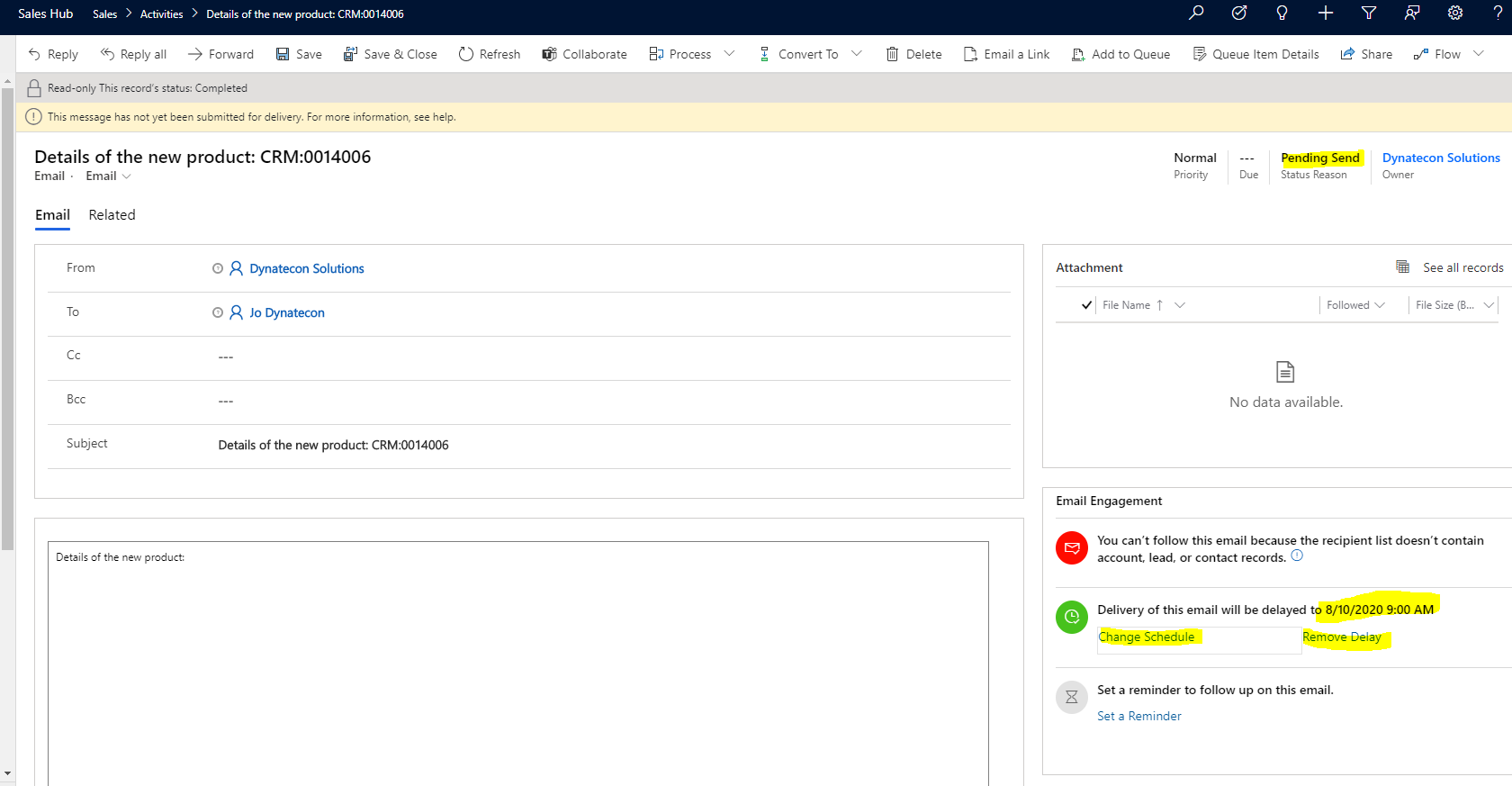Viewport: 1512px width, 786px height.
Task: Click the Delete trash toolbar button
Action: pos(913,54)
